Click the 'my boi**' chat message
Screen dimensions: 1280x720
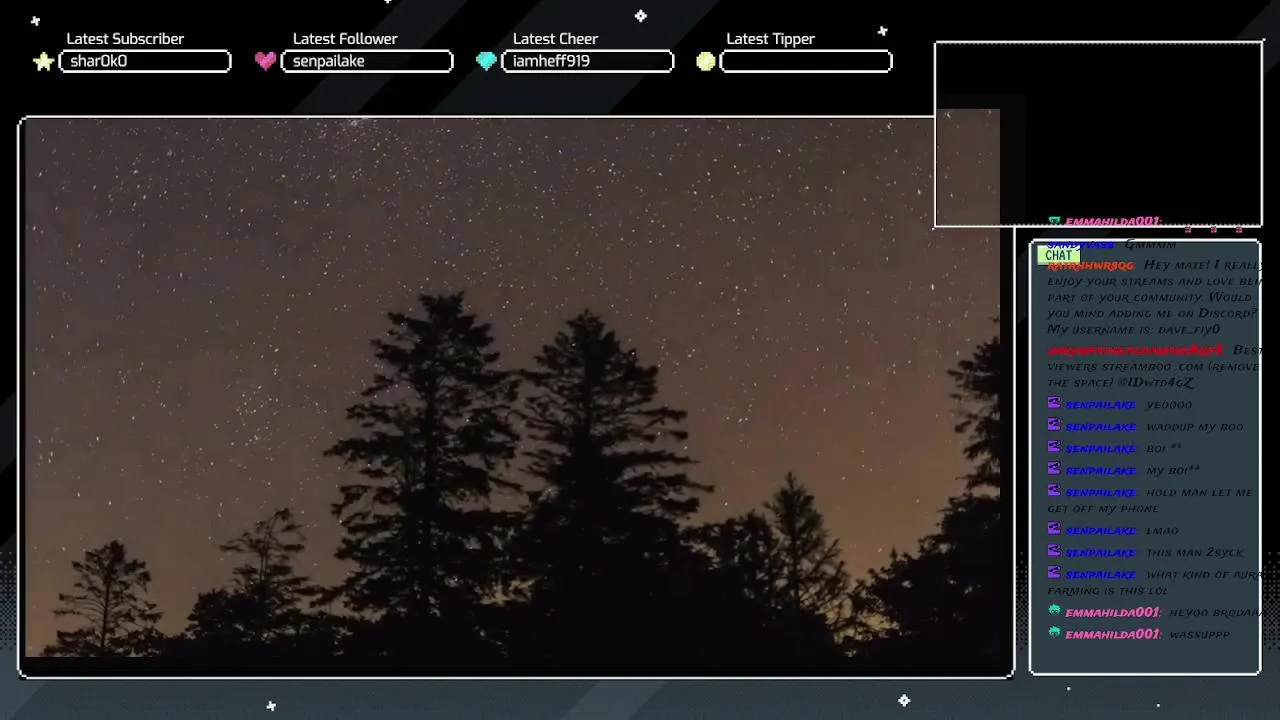pos(1173,471)
